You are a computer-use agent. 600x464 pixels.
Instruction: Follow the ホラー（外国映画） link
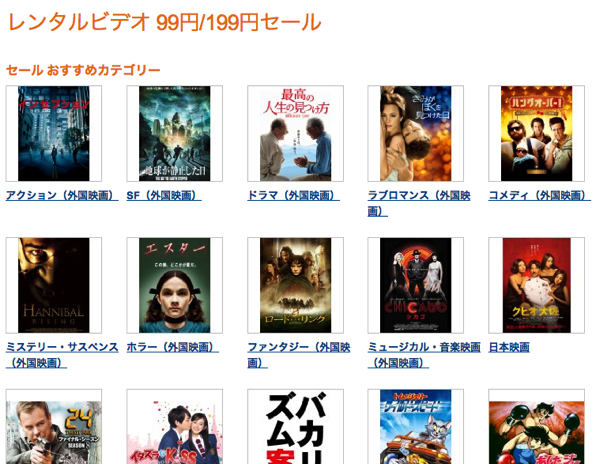[x=173, y=347]
